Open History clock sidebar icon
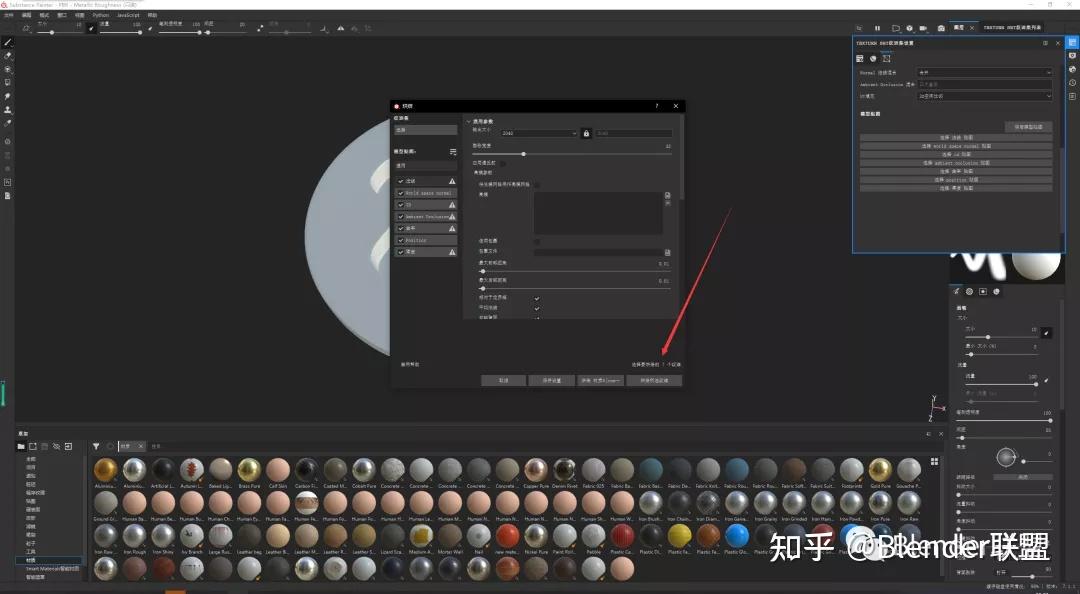This screenshot has width=1080, height=594. 1072,83
